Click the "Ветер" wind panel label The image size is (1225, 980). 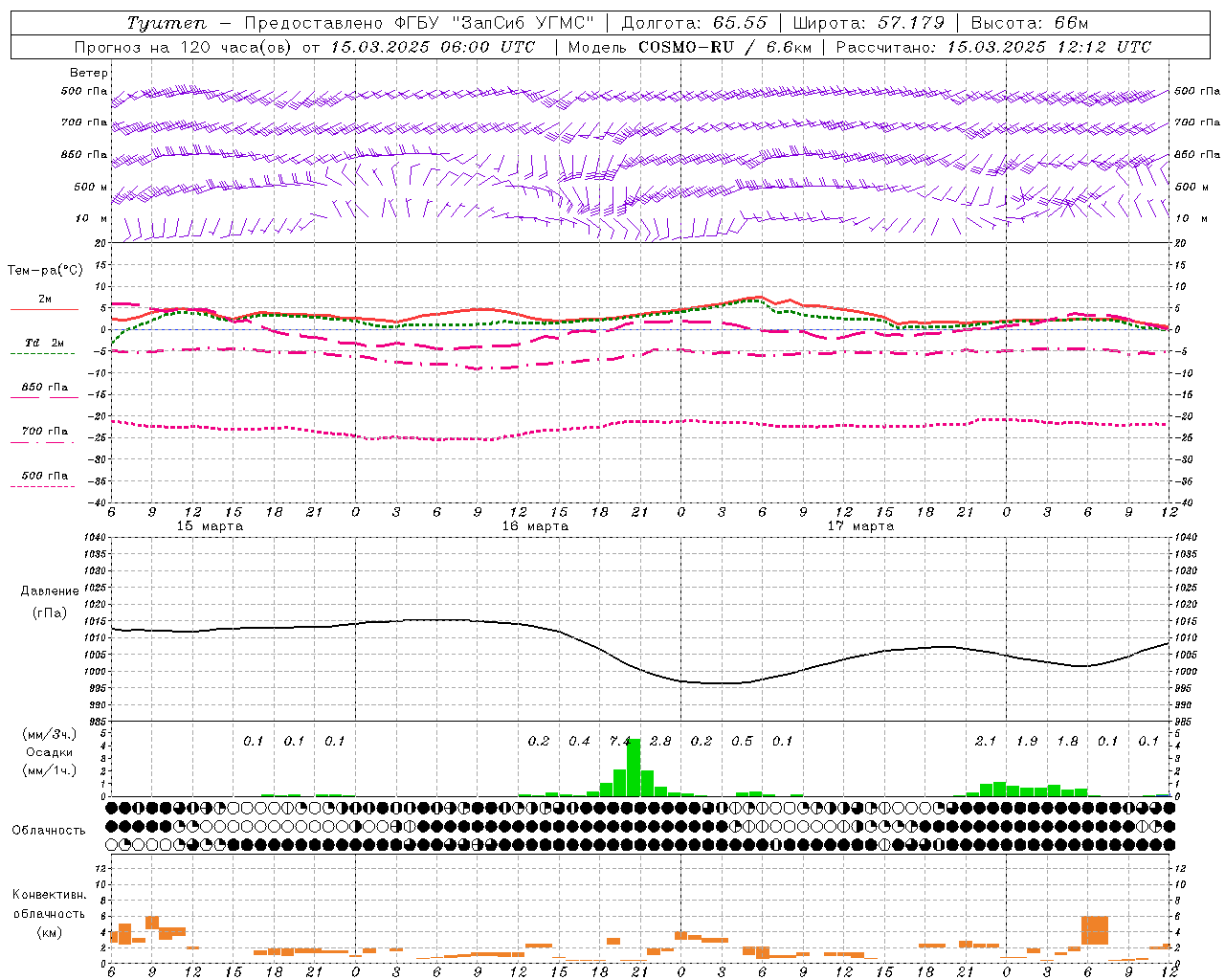tap(89, 73)
